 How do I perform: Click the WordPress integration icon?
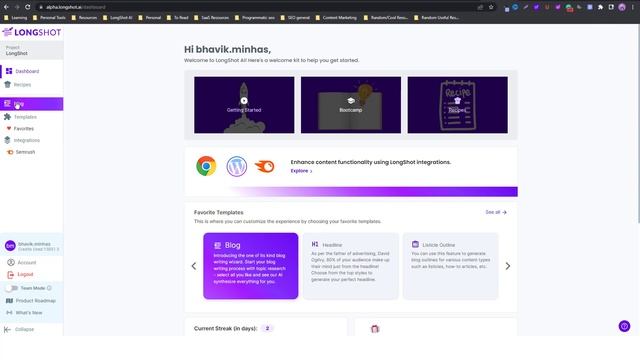(237, 166)
